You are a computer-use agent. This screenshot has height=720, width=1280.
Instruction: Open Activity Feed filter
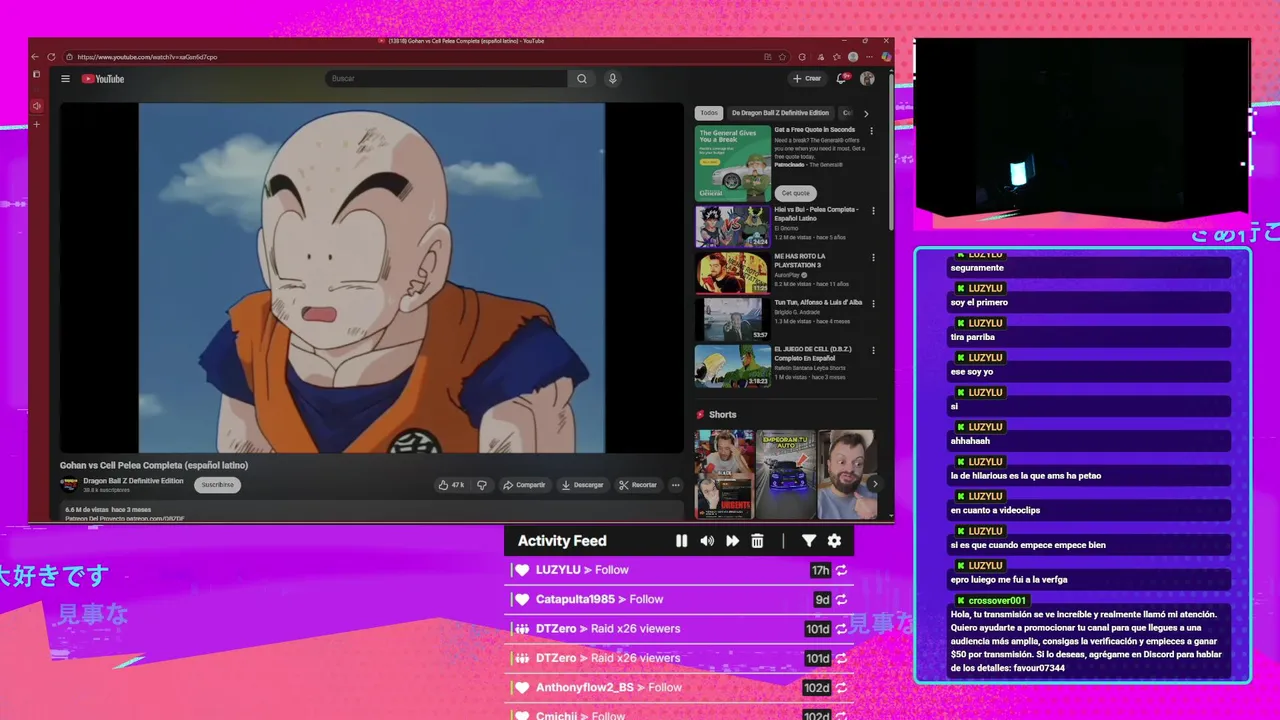click(809, 541)
